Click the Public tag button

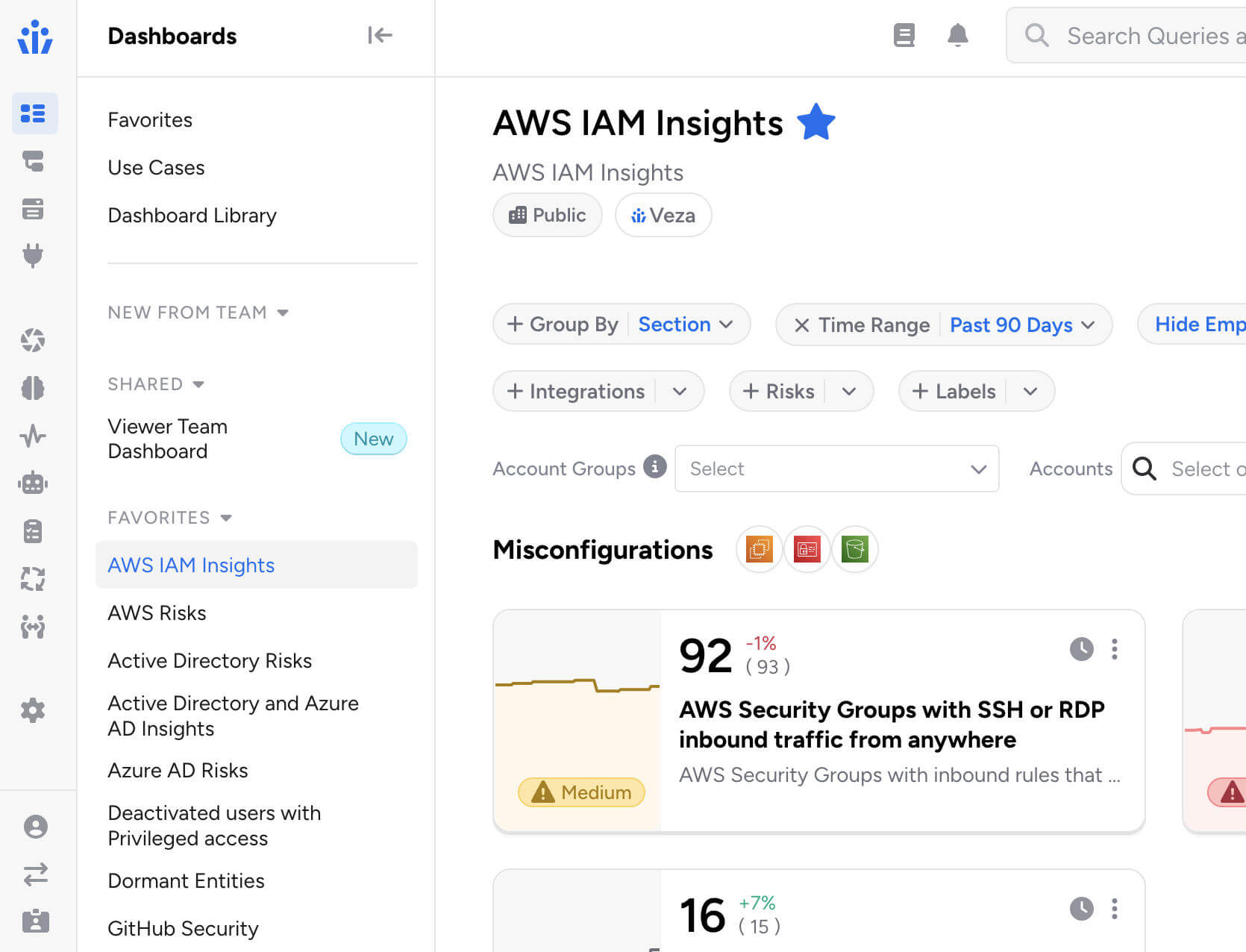tap(547, 216)
